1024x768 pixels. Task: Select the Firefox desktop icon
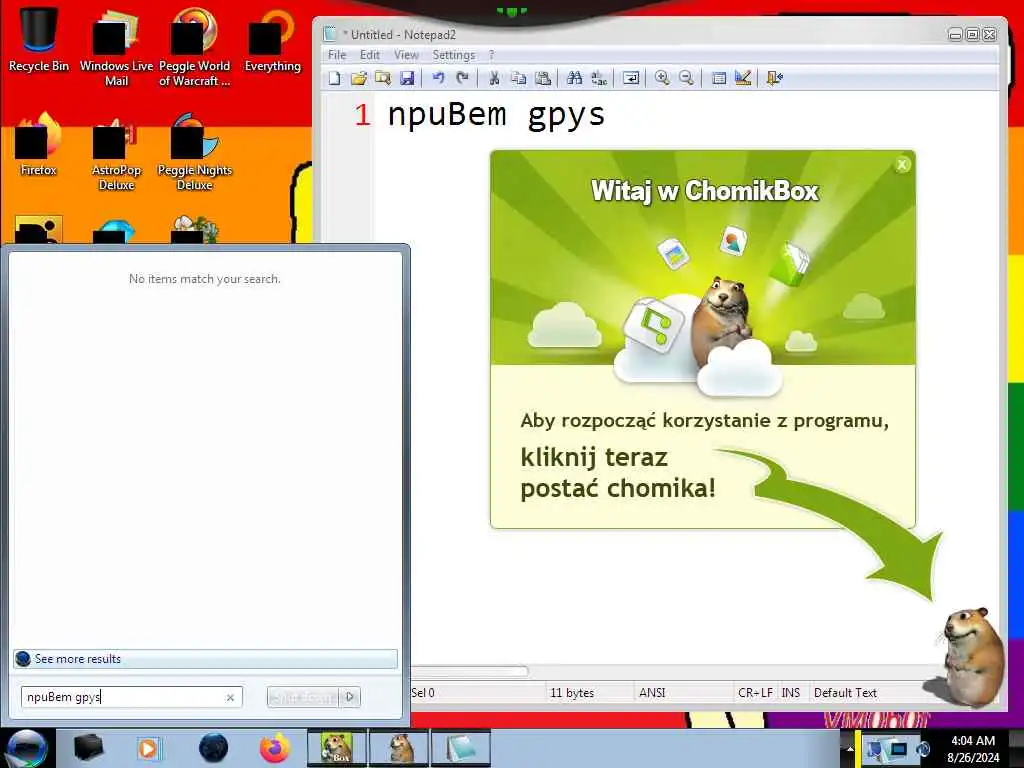[x=39, y=145]
